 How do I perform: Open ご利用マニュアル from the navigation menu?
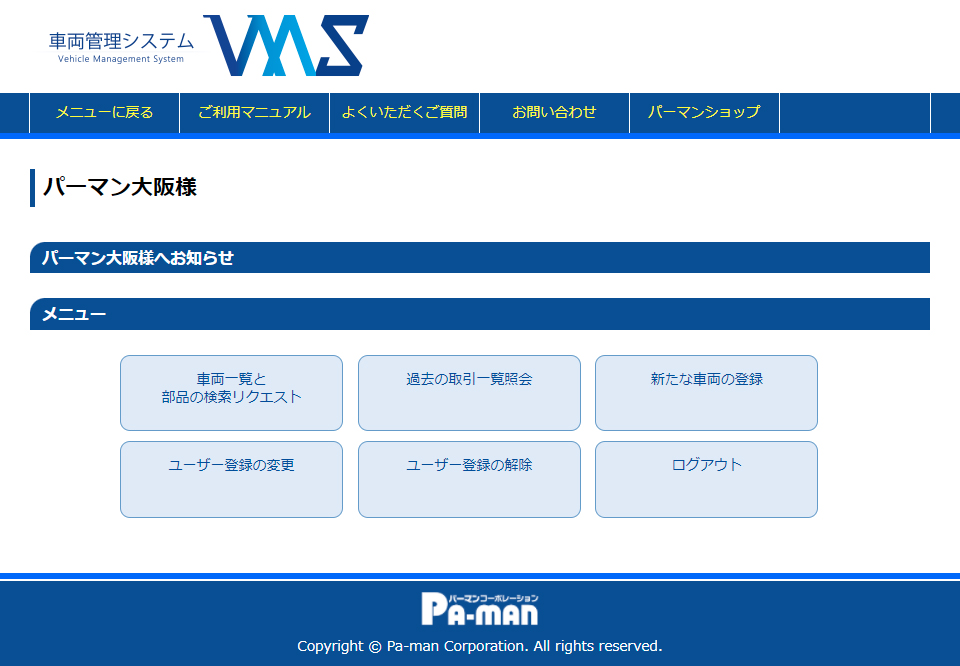pyautogui.click(x=253, y=112)
